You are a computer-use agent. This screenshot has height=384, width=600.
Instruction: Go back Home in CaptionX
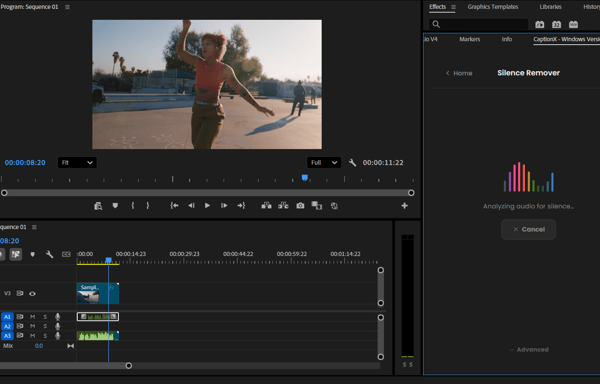point(459,73)
